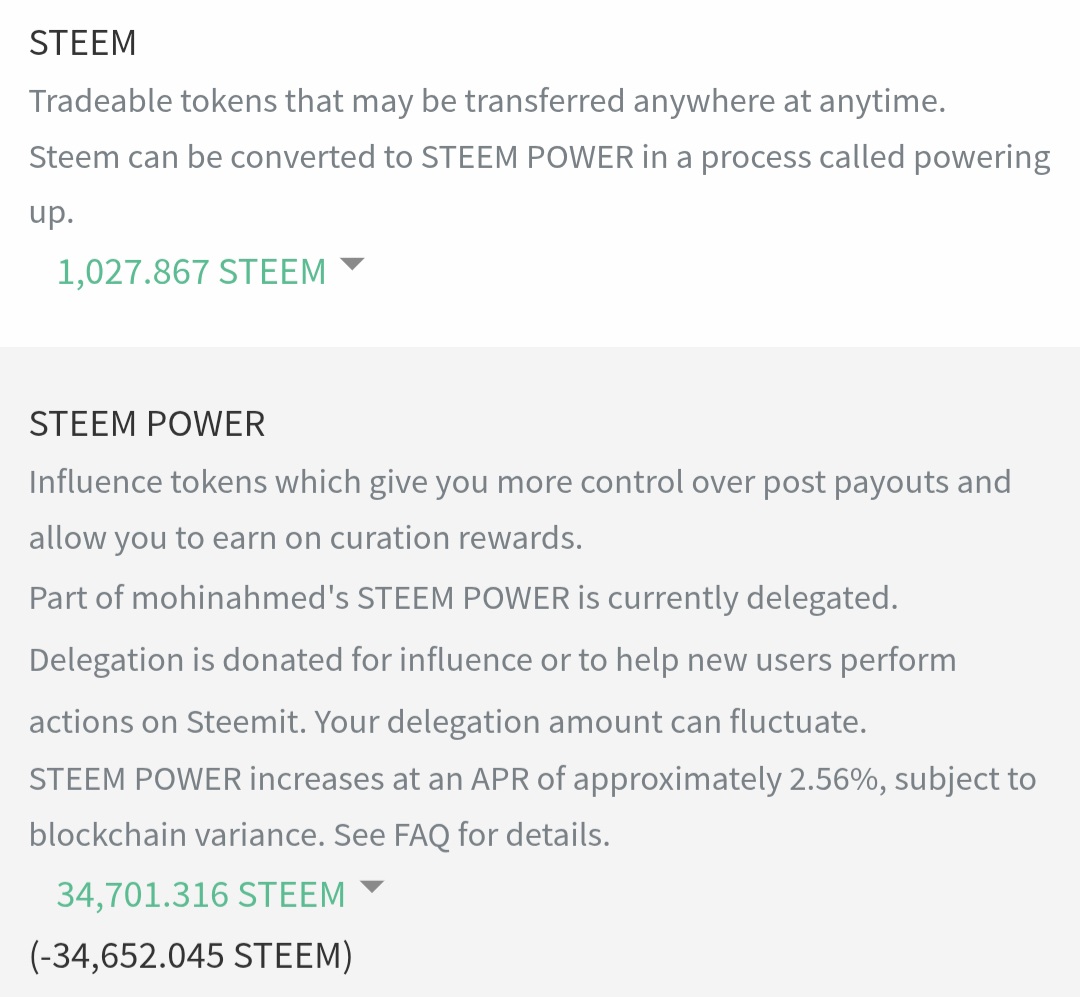This screenshot has height=997, width=1080.
Task: Click the STEEM section heading
Action: point(83,43)
